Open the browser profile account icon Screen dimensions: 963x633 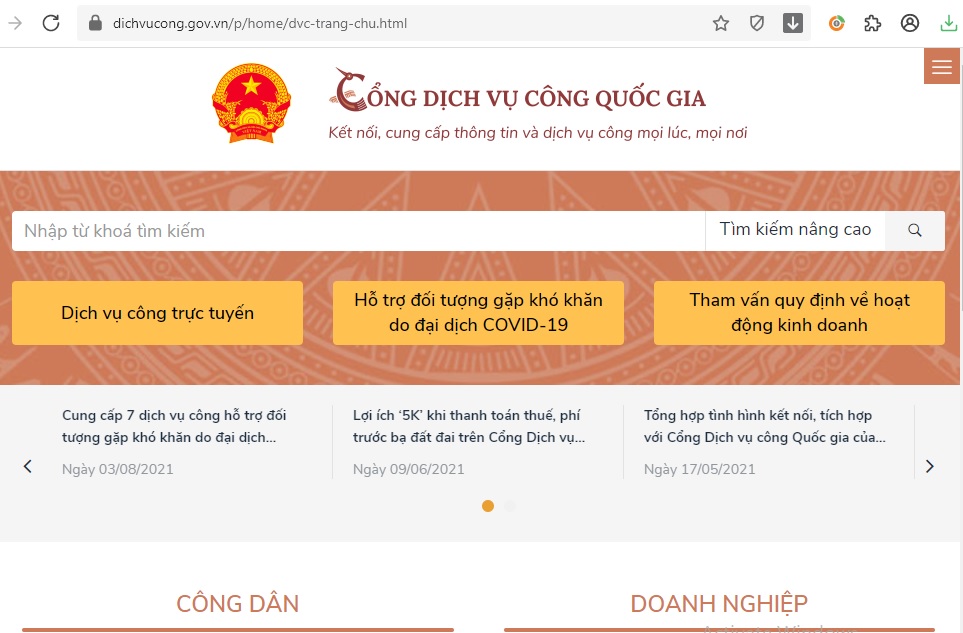coord(910,23)
